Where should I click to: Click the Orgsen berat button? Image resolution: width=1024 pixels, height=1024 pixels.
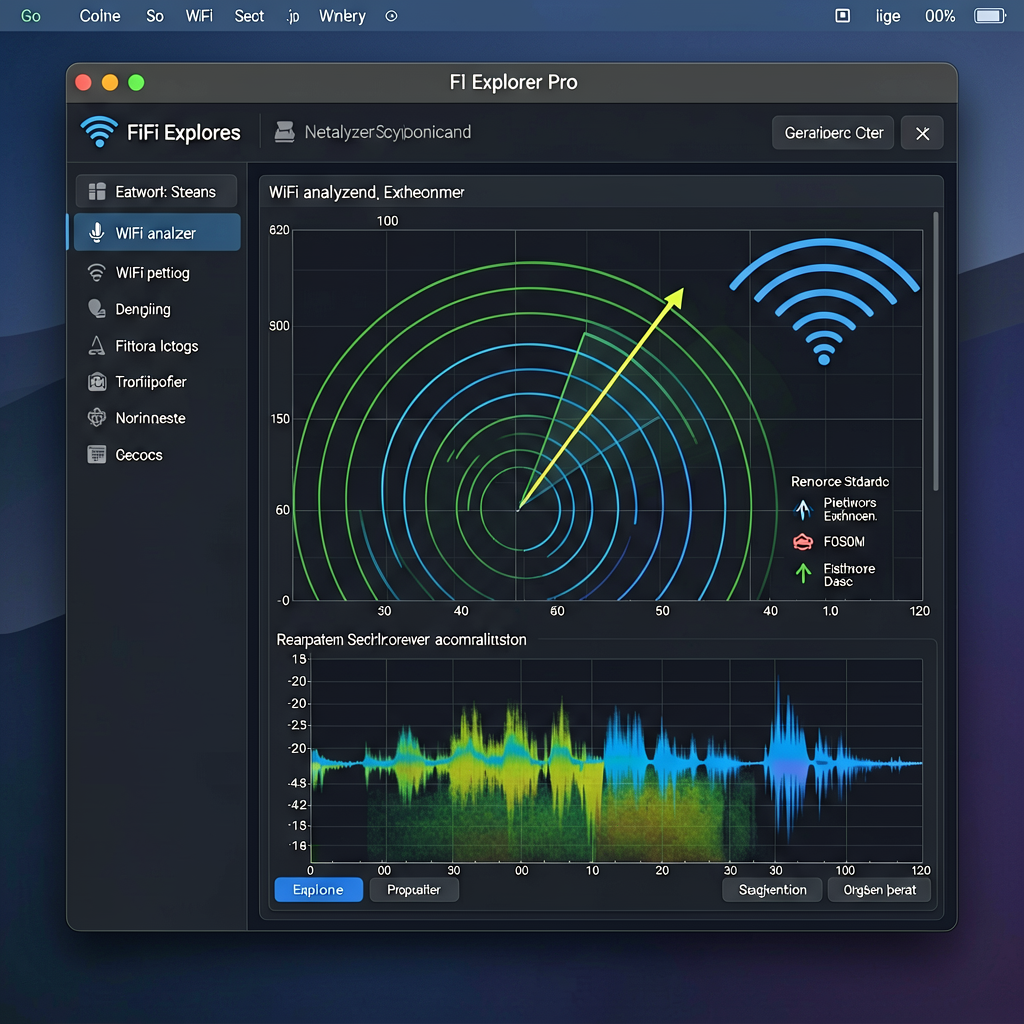click(x=879, y=889)
